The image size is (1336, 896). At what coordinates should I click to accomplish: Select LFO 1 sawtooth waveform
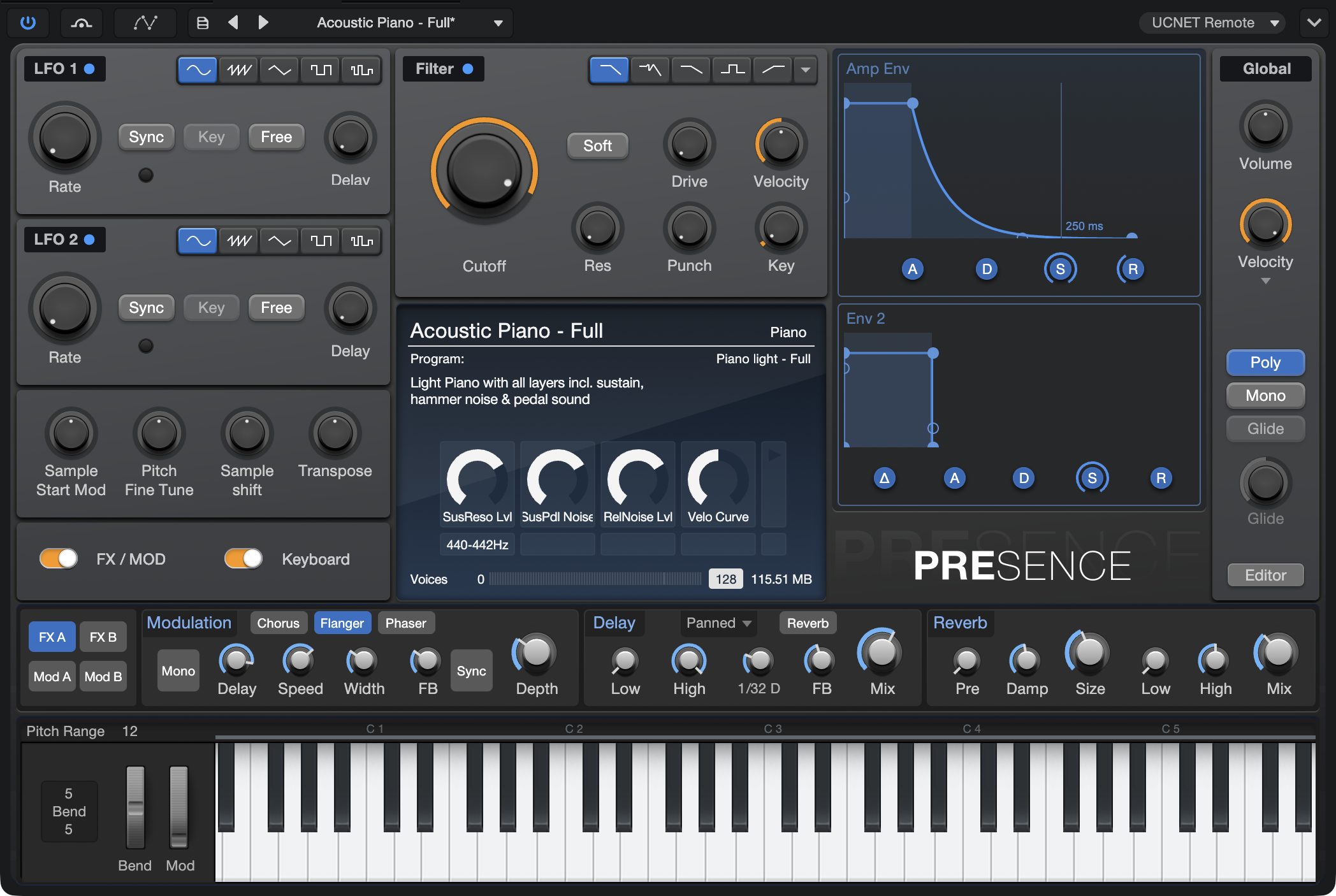pyautogui.click(x=239, y=70)
